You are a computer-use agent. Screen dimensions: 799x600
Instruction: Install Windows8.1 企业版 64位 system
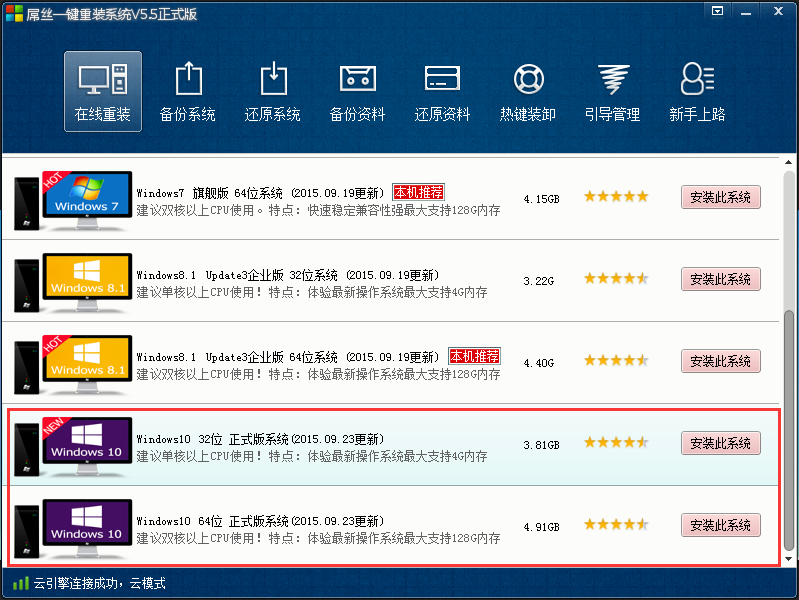(x=720, y=361)
